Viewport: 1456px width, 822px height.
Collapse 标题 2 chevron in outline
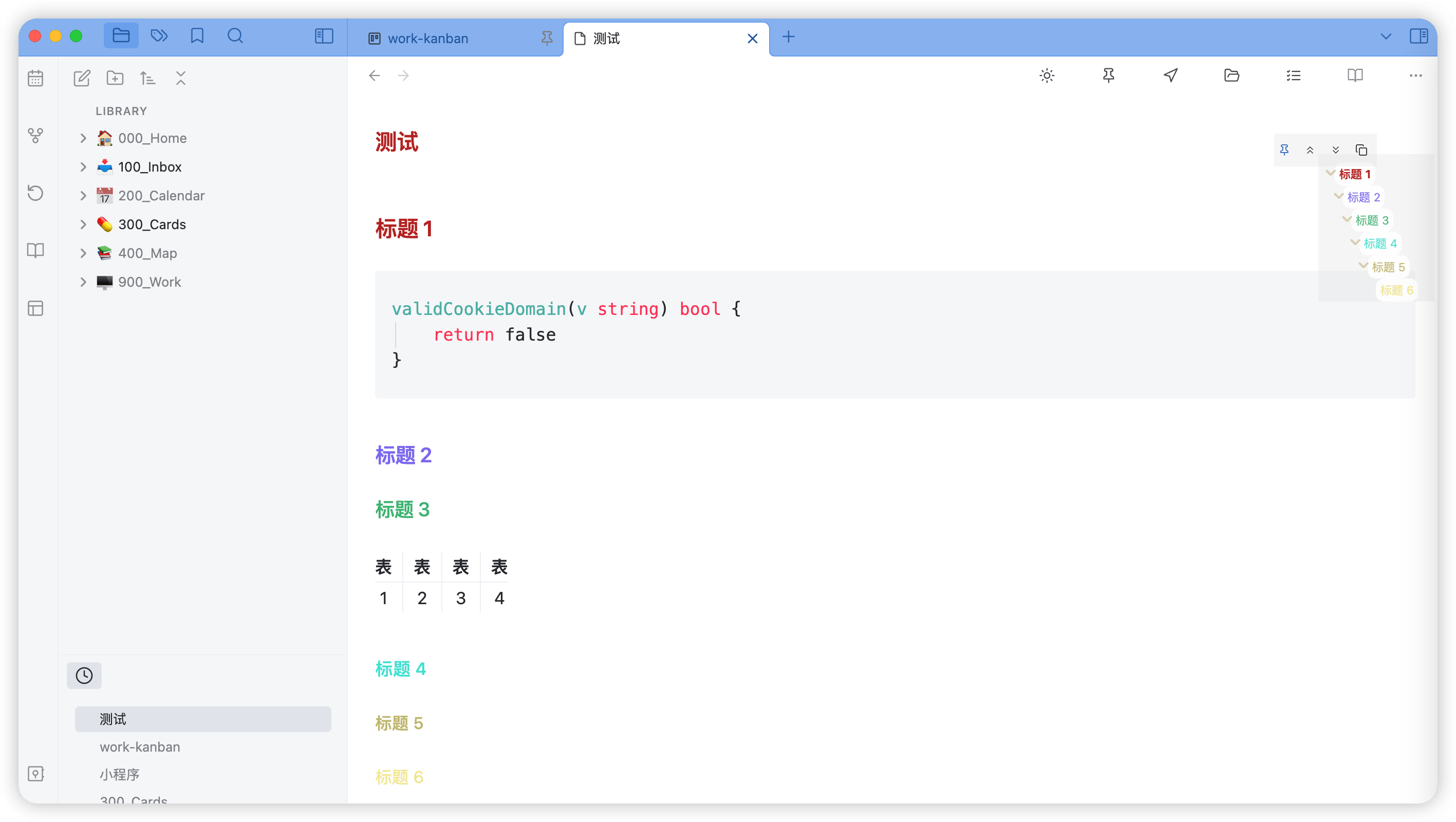pos(1338,196)
